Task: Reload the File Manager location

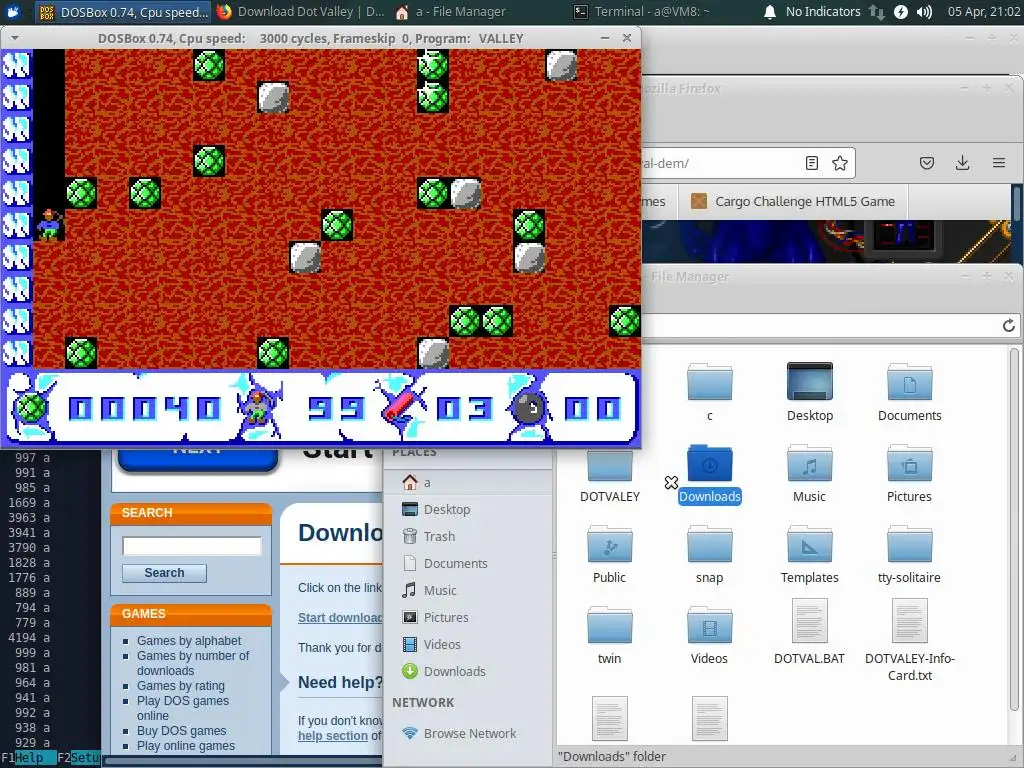Action: (1008, 325)
